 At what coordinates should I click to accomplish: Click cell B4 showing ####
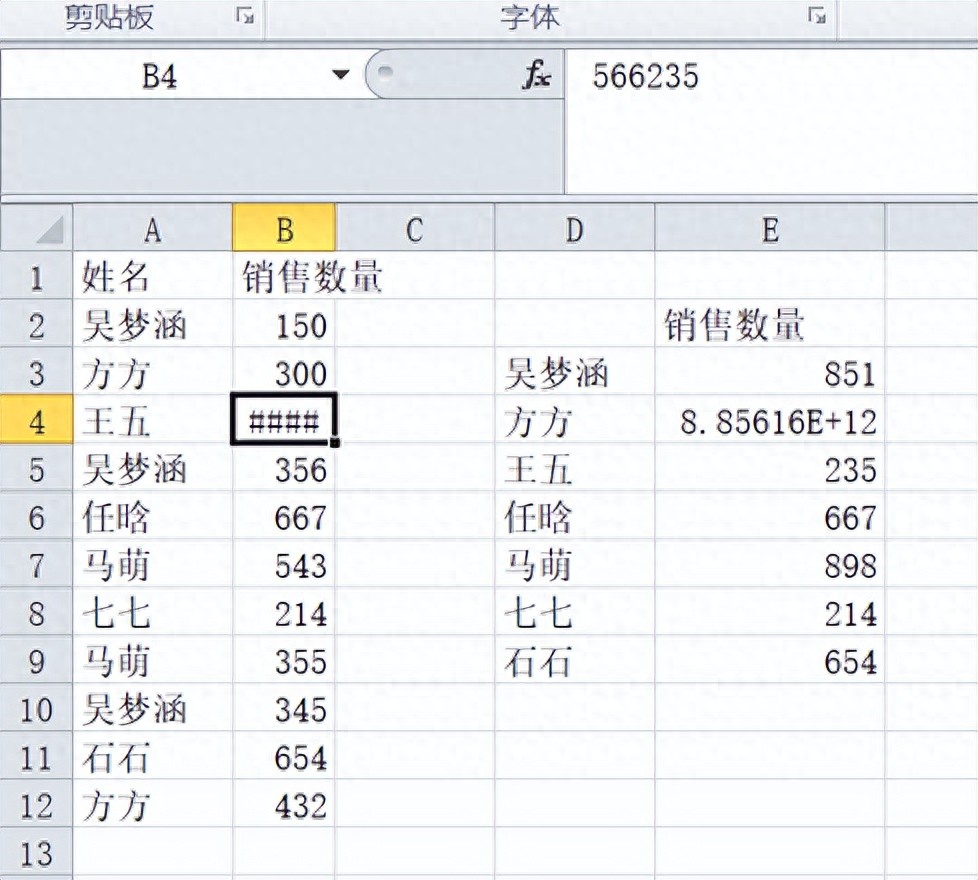pos(284,421)
